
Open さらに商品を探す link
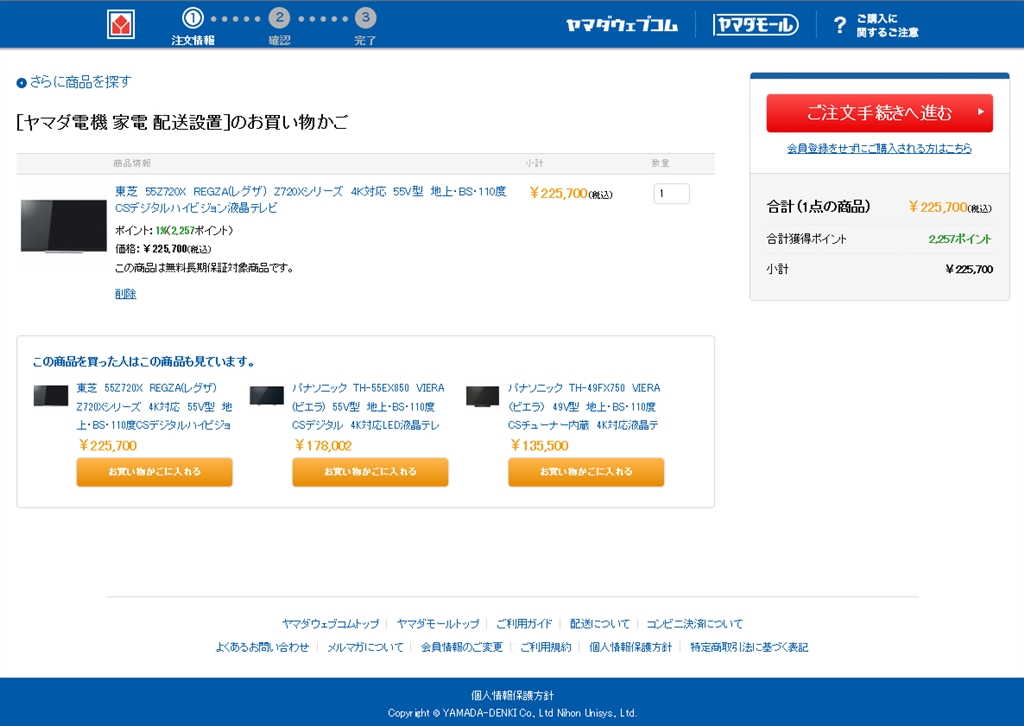(x=80, y=82)
